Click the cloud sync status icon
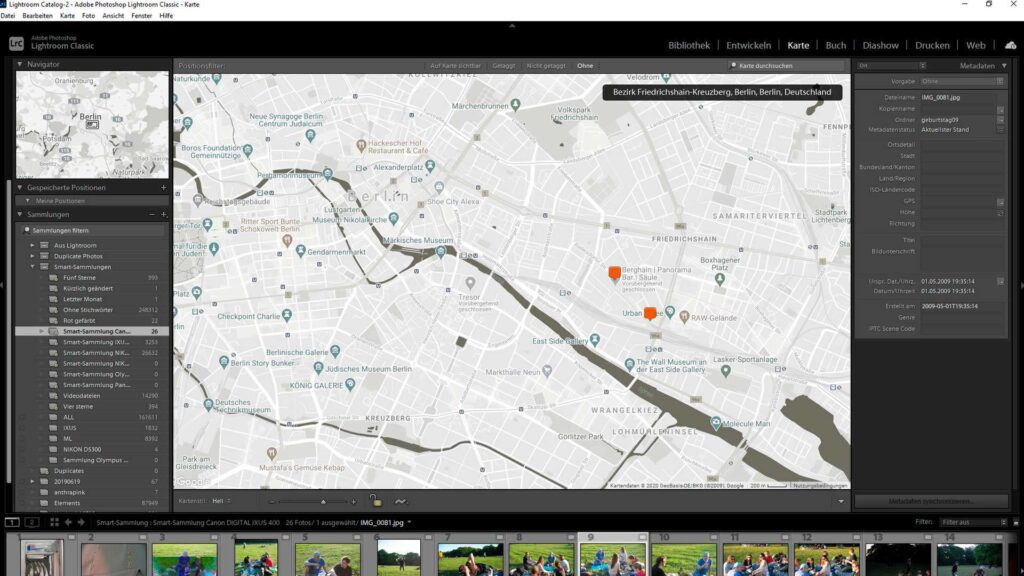The width and height of the screenshot is (1024, 576). pyautogui.click(x=1010, y=45)
